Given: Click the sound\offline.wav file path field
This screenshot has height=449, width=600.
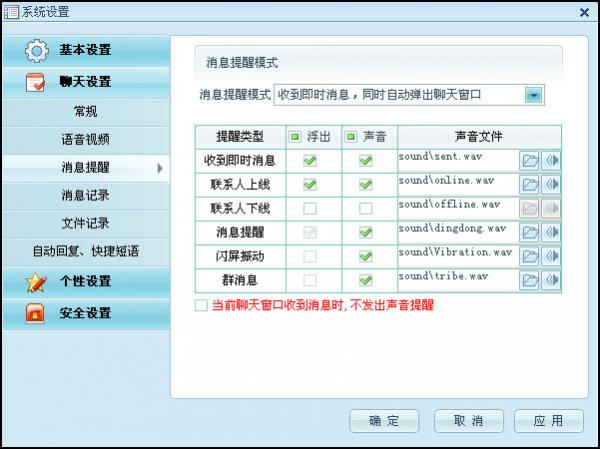Looking at the screenshot, I should pos(457,208).
